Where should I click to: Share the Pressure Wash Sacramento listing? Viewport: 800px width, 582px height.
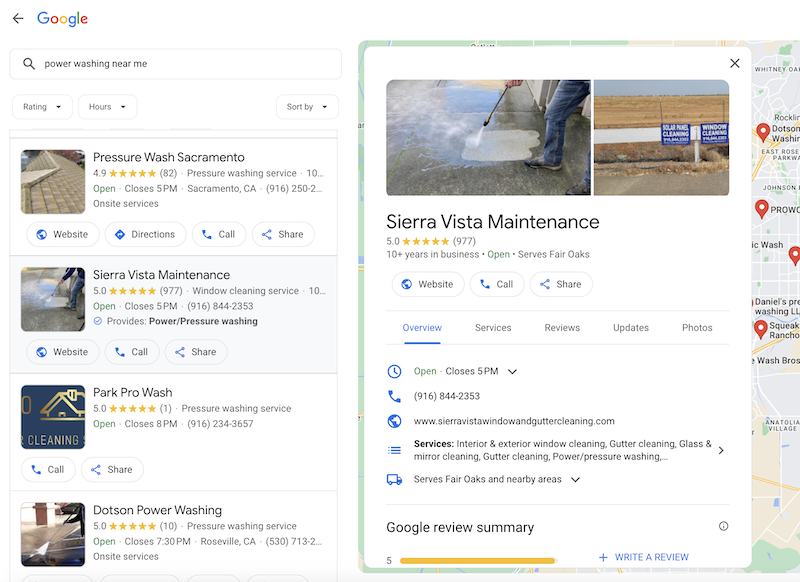(283, 234)
